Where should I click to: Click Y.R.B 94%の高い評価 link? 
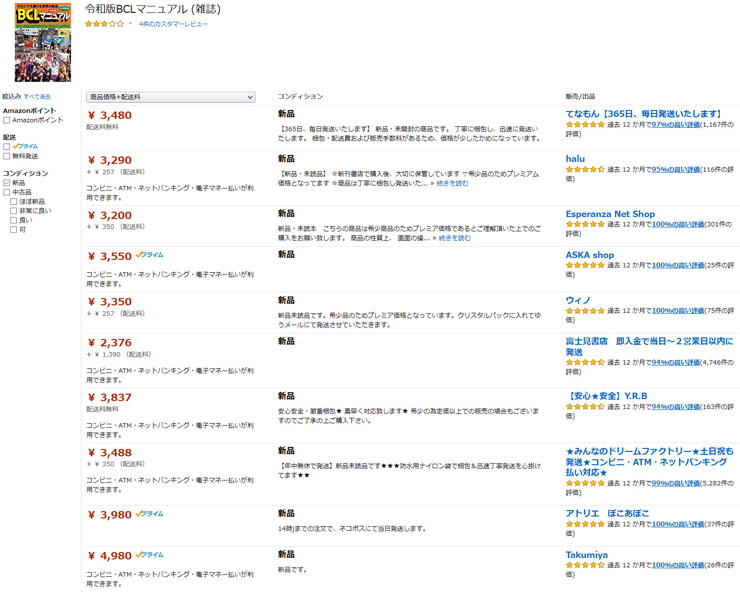tap(676, 406)
